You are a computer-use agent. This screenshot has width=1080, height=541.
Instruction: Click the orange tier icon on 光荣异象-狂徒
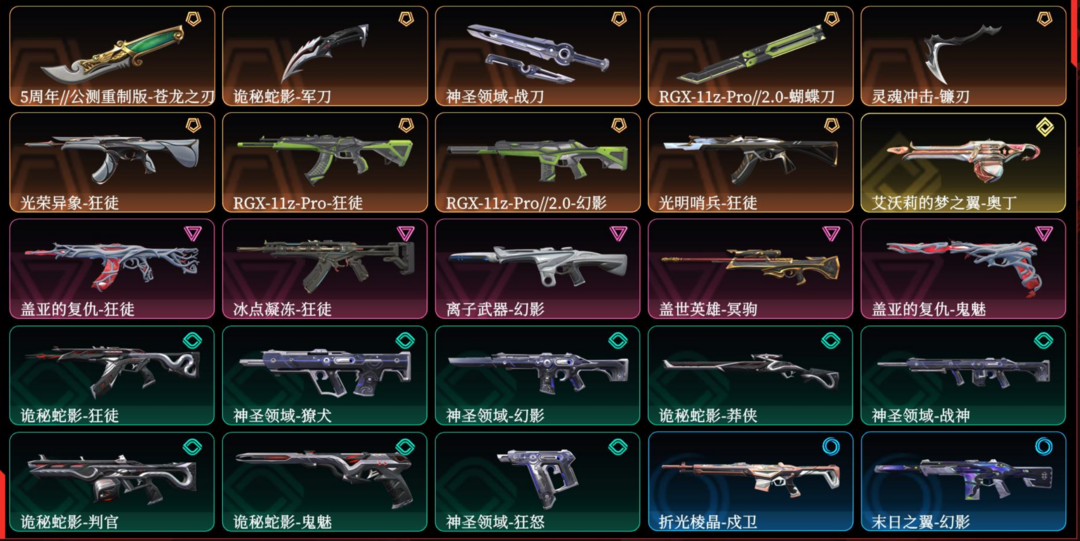pyautogui.click(x=193, y=126)
